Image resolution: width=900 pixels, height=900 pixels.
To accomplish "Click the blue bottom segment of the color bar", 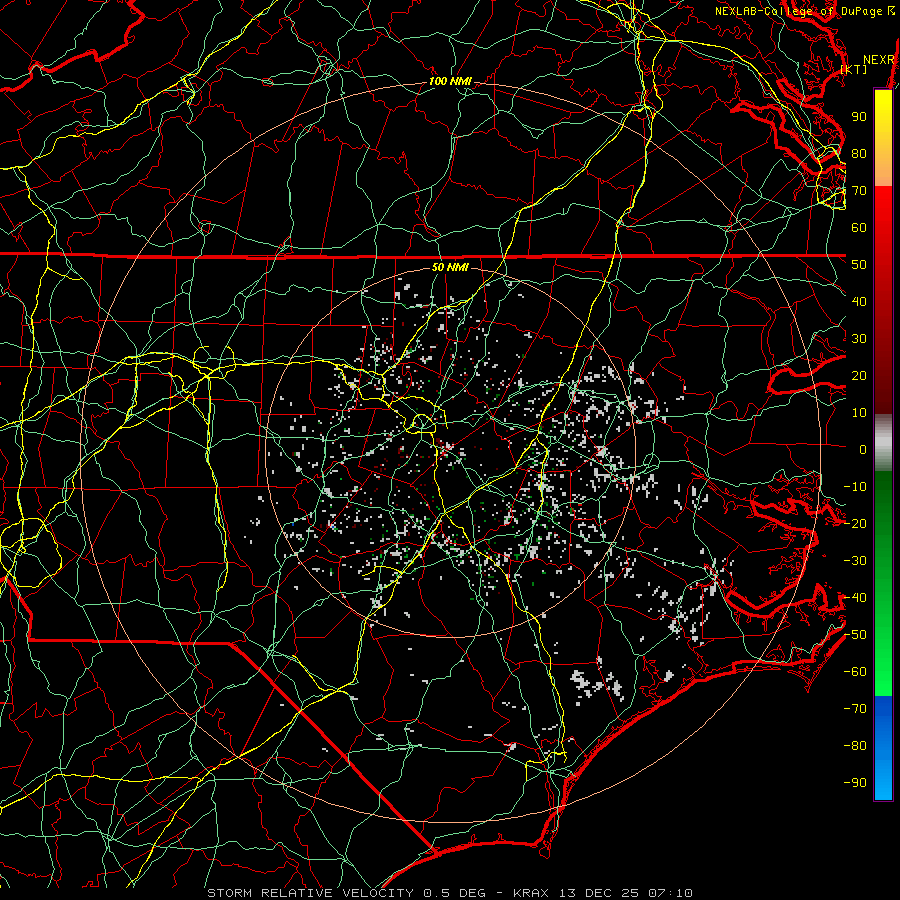I will (883, 748).
